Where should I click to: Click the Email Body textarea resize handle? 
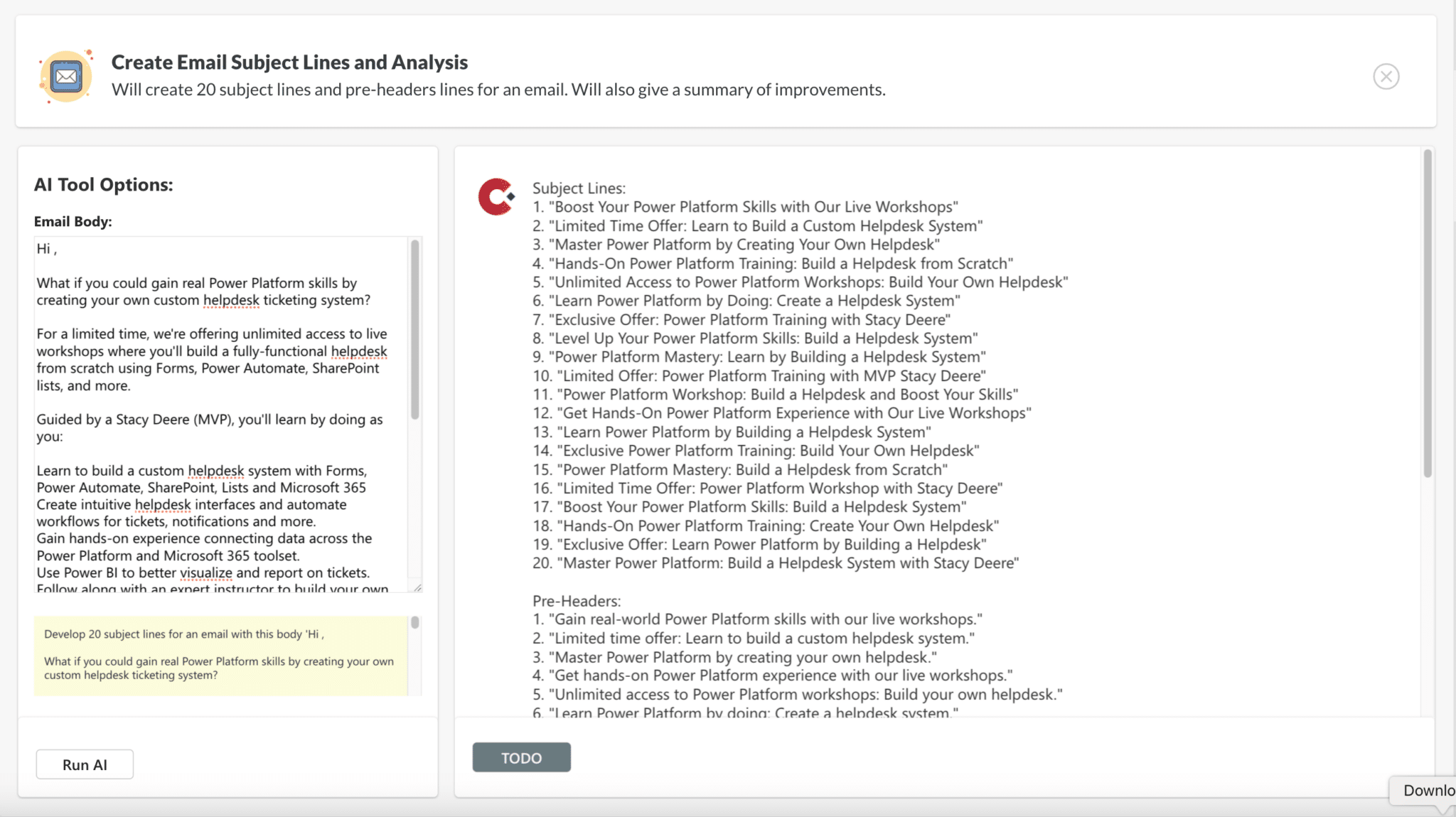click(417, 587)
